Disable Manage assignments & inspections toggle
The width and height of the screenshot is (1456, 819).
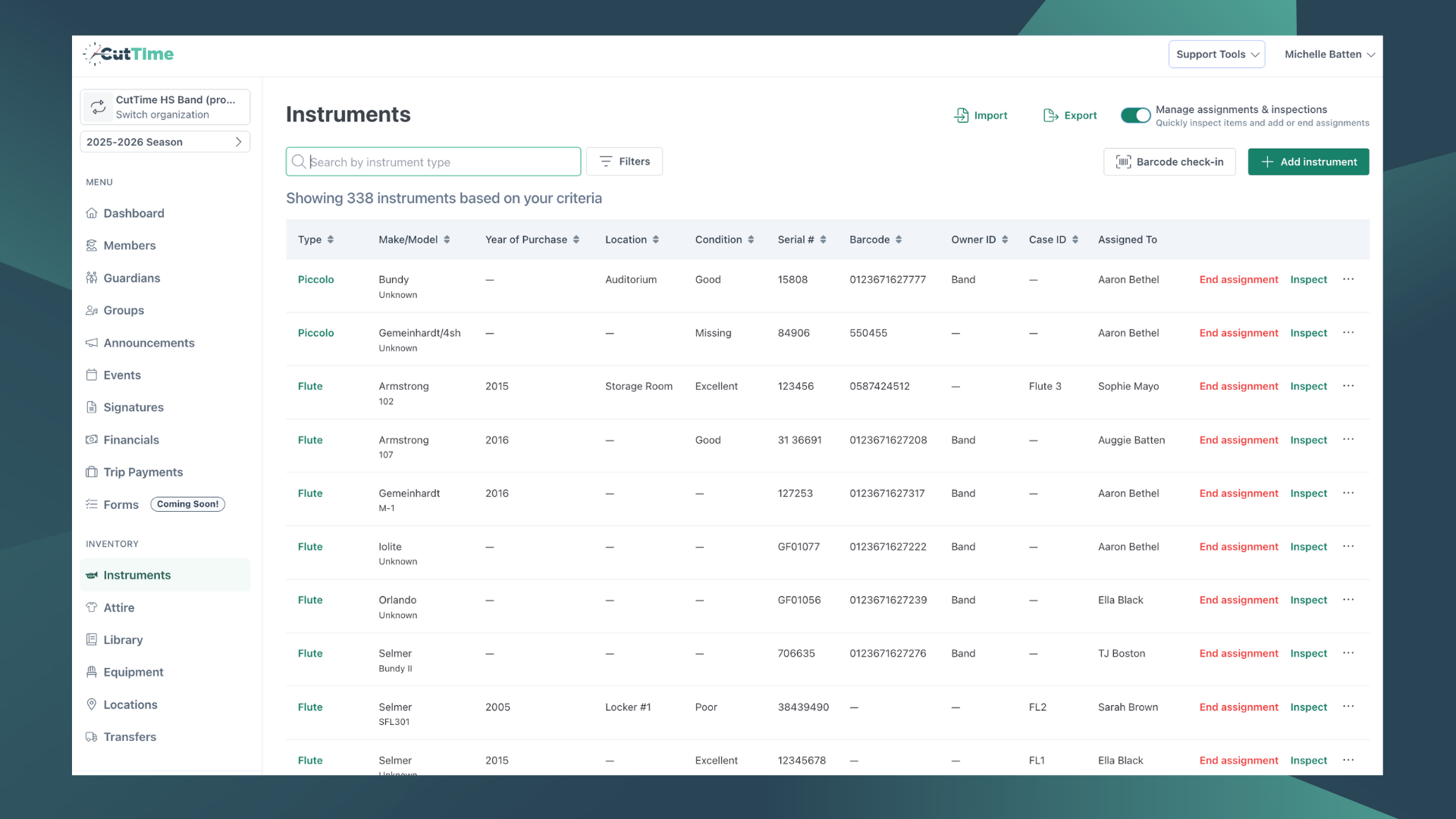(x=1135, y=115)
